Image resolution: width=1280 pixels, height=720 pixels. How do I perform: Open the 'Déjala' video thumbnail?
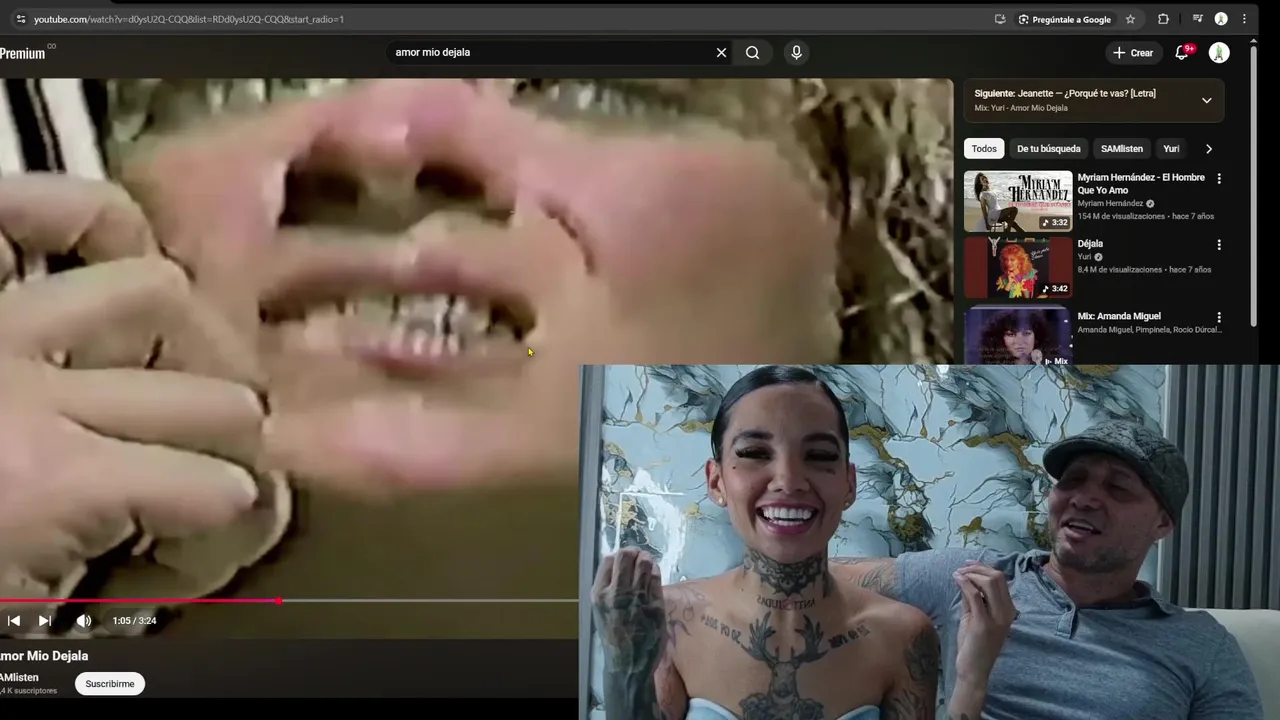tap(1018, 267)
